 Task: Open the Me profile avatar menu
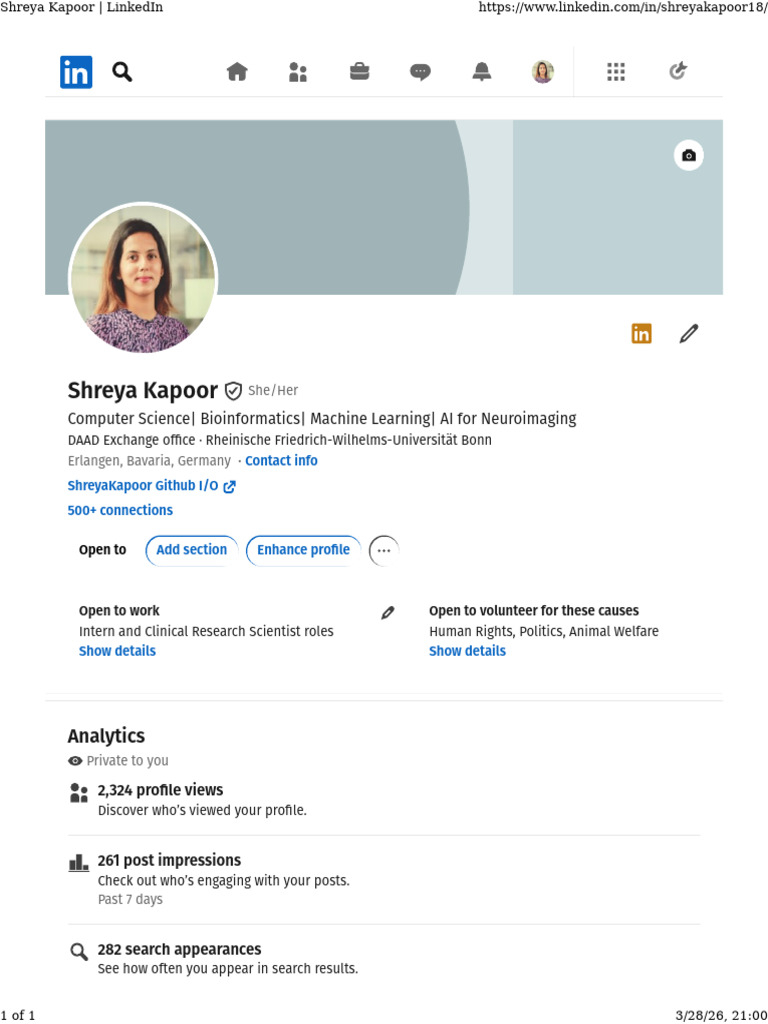point(543,72)
